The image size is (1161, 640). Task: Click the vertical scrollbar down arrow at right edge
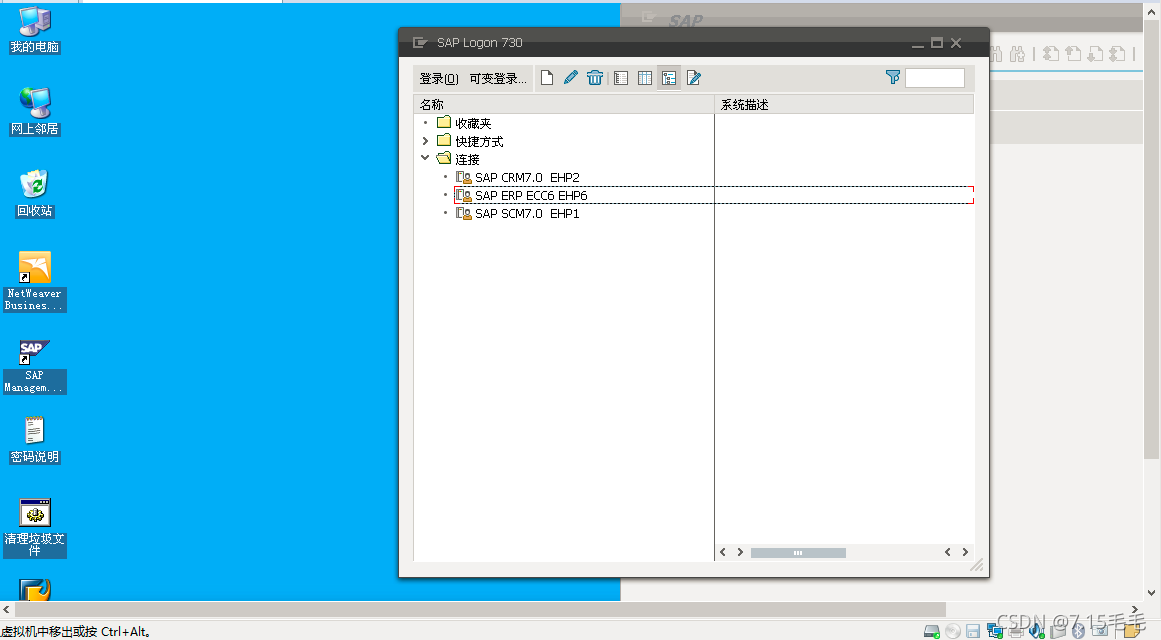tap(1151, 592)
